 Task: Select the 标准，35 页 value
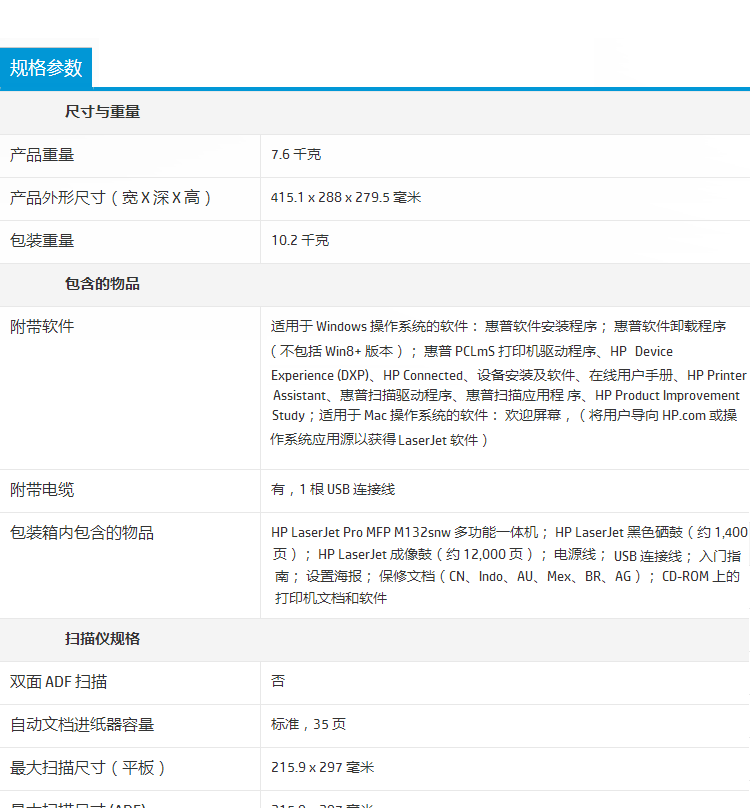tap(308, 725)
